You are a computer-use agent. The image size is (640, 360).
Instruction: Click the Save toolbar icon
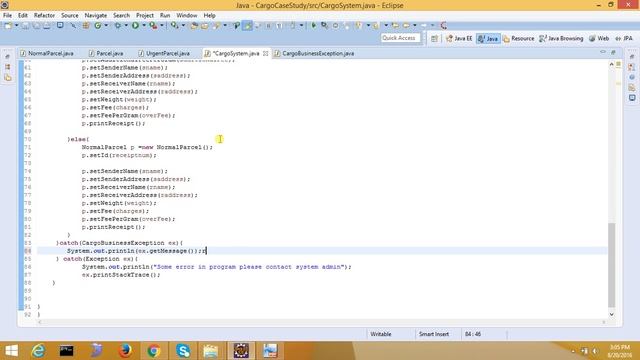[x=25, y=25]
